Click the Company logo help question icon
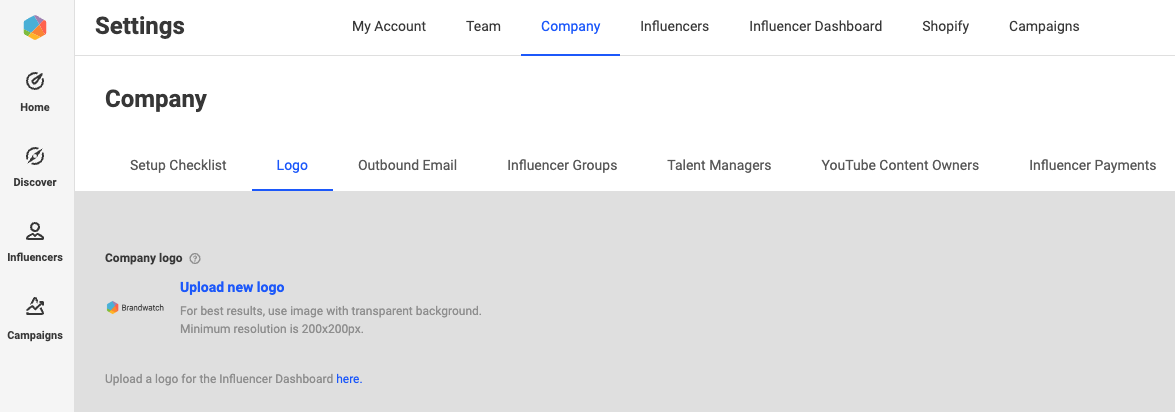The width and height of the screenshot is (1175, 412). (x=195, y=259)
